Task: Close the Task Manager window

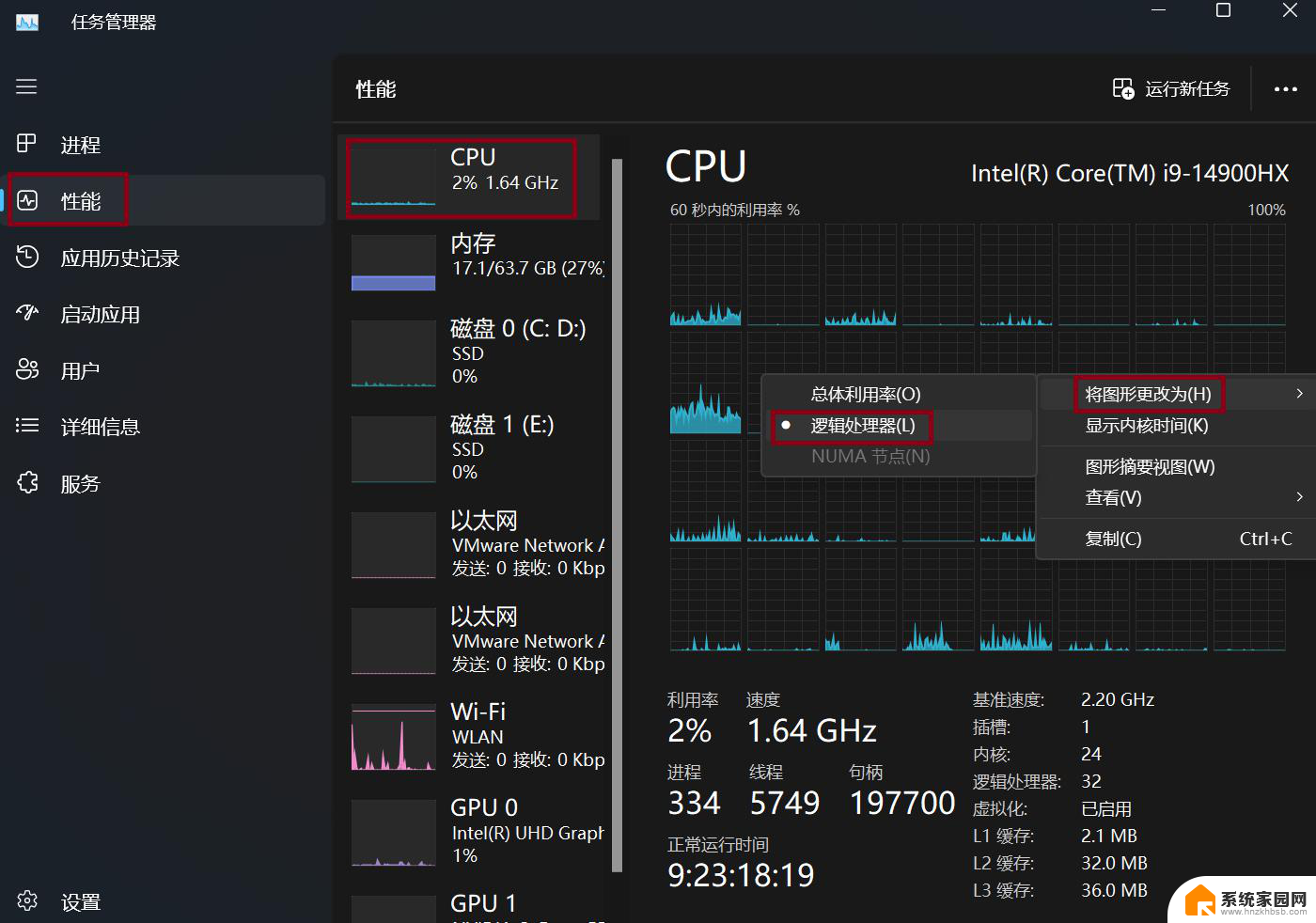Action: [x=1290, y=10]
